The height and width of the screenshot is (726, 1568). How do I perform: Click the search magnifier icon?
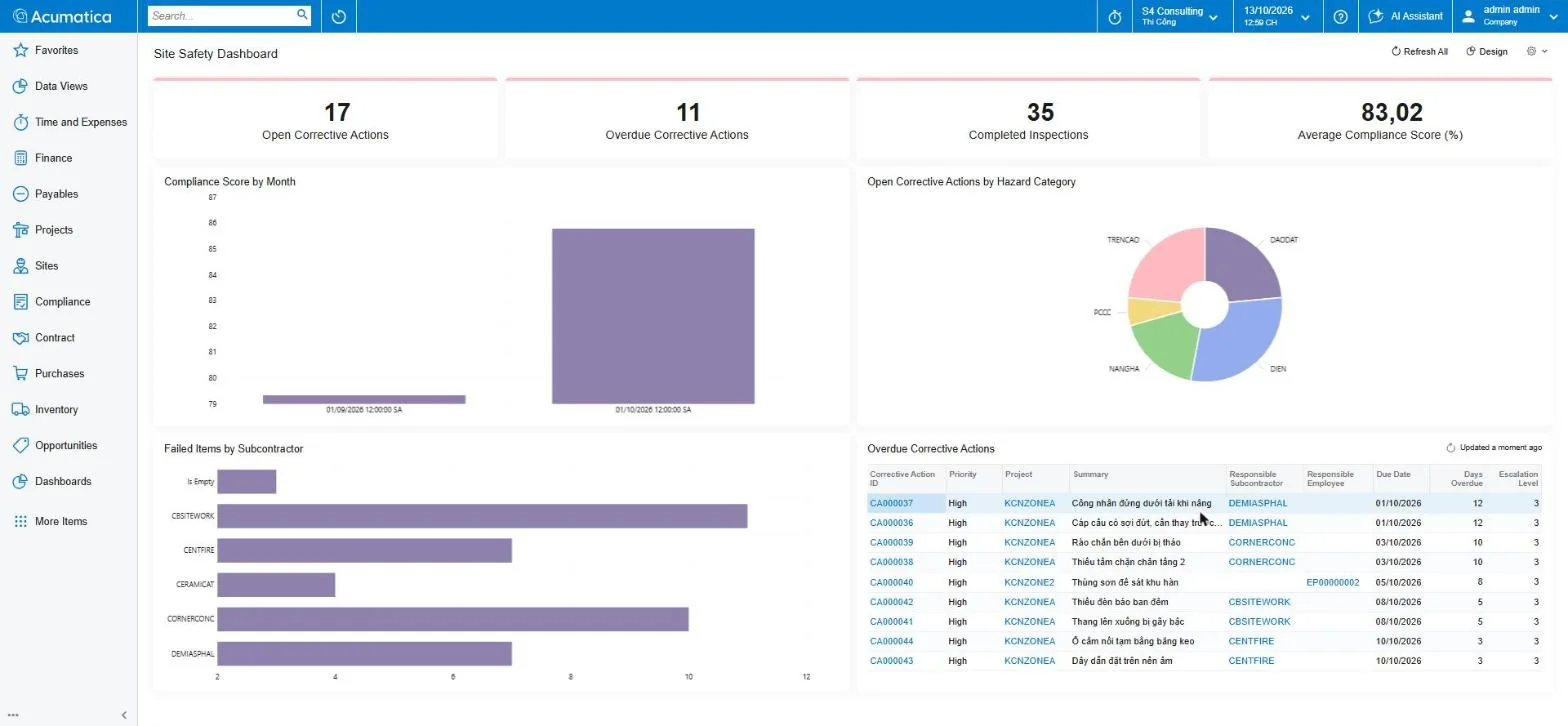click(x=302, y=15)
